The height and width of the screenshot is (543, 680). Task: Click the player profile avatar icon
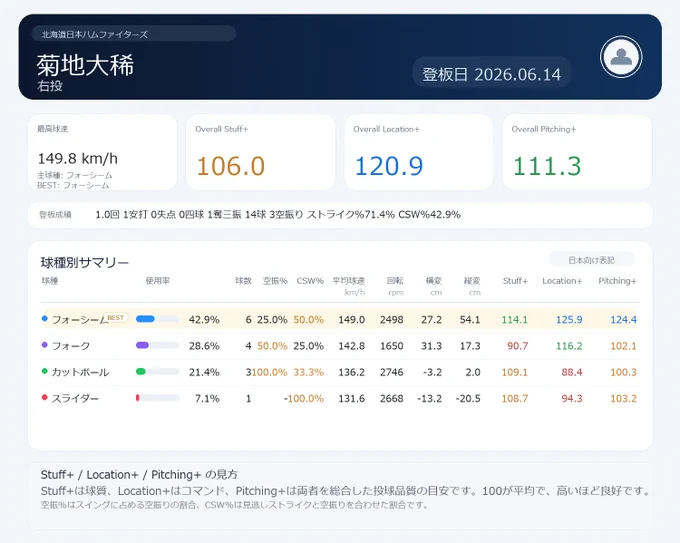(x=621, y=57)
